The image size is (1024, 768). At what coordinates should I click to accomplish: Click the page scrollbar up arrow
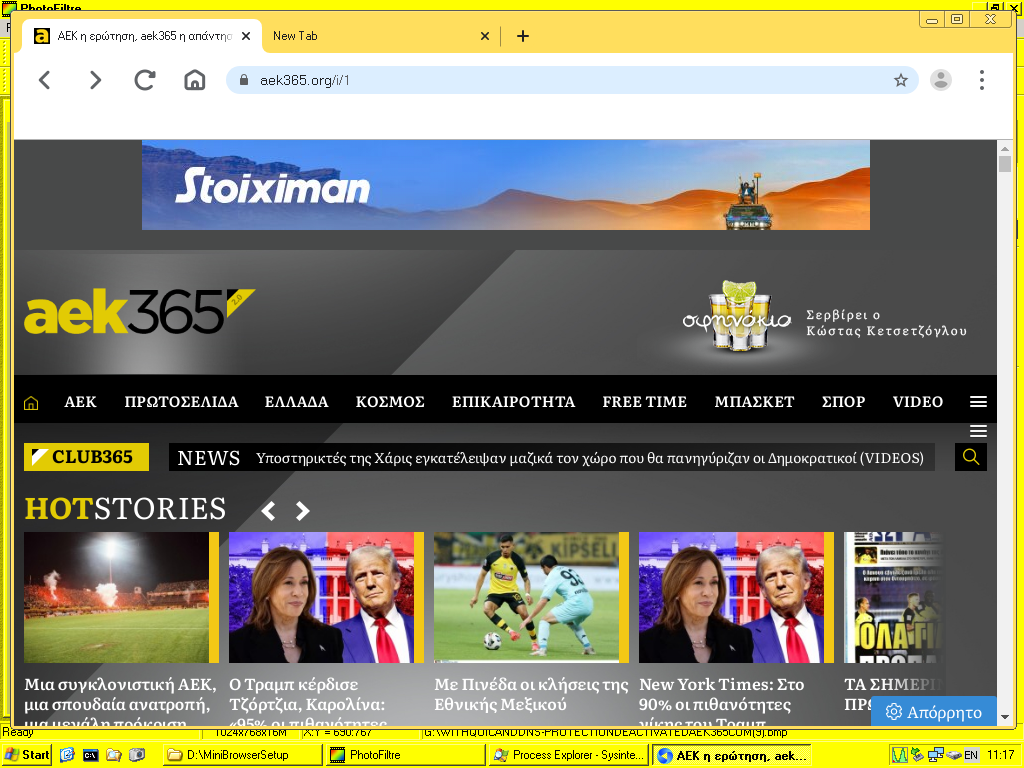pos(1005,148)
